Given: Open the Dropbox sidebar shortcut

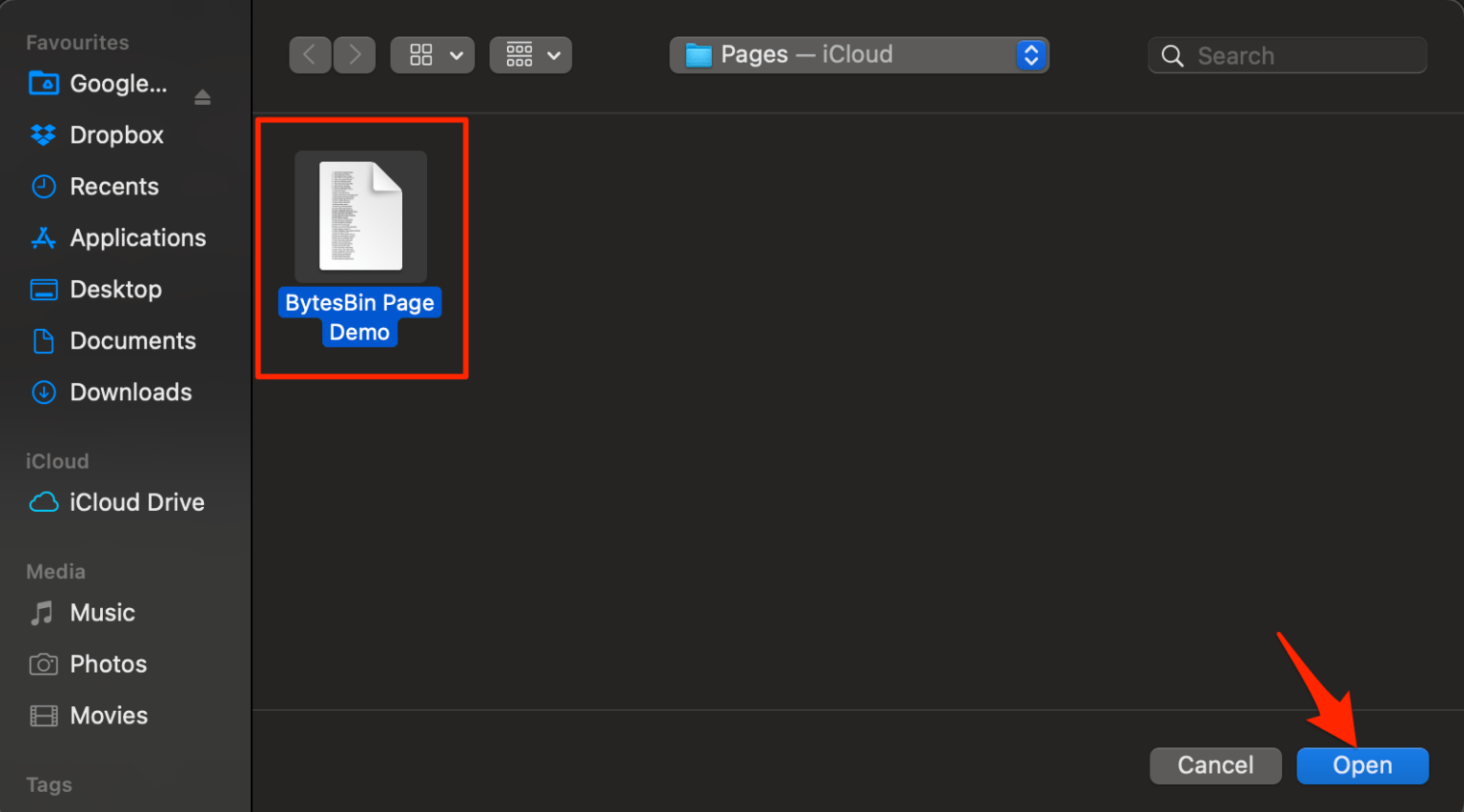Looking at the screenshot, I should (x=116, y=134).
